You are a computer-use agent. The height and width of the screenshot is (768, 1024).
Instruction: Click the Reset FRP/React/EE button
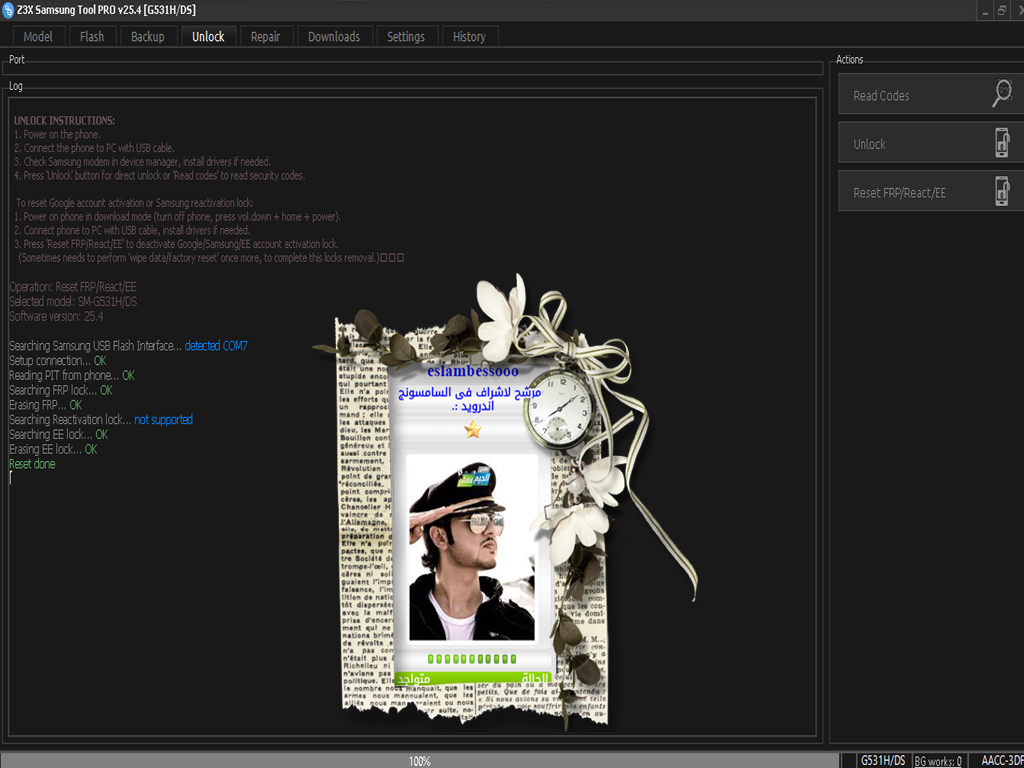click(931, 191)
